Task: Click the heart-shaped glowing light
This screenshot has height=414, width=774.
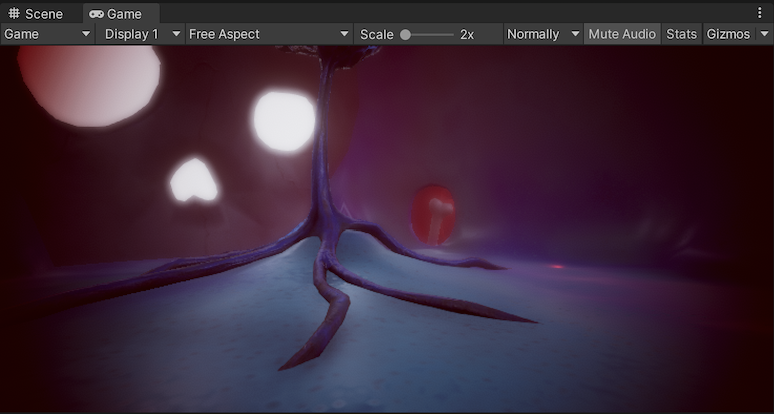Action: click(193, 181)
